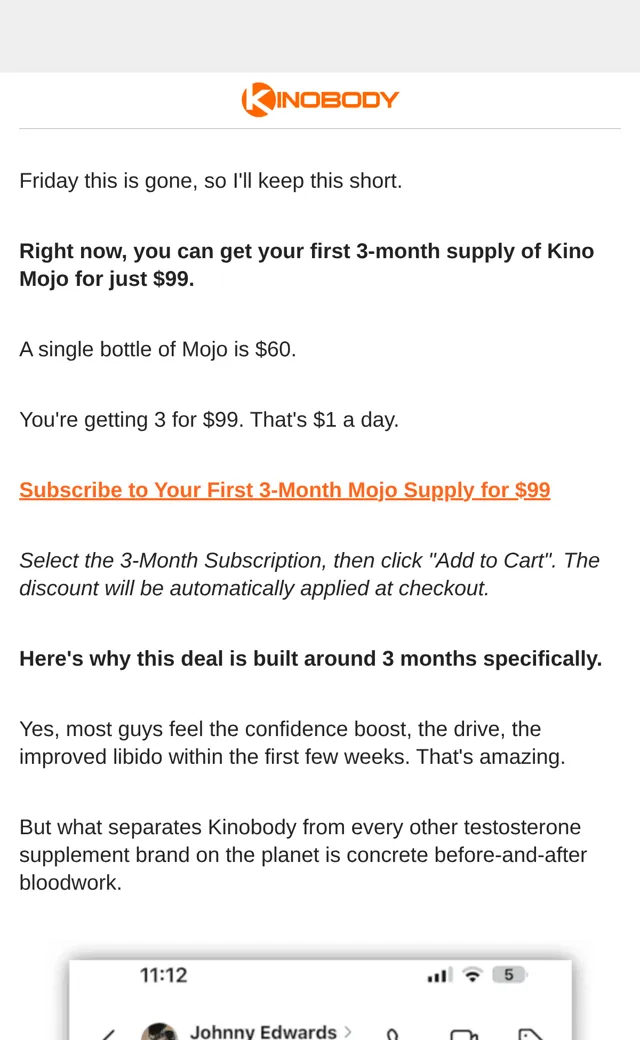Open the Subscribe to 3-Month Mojo Supply link

click(x=285, y=490)
